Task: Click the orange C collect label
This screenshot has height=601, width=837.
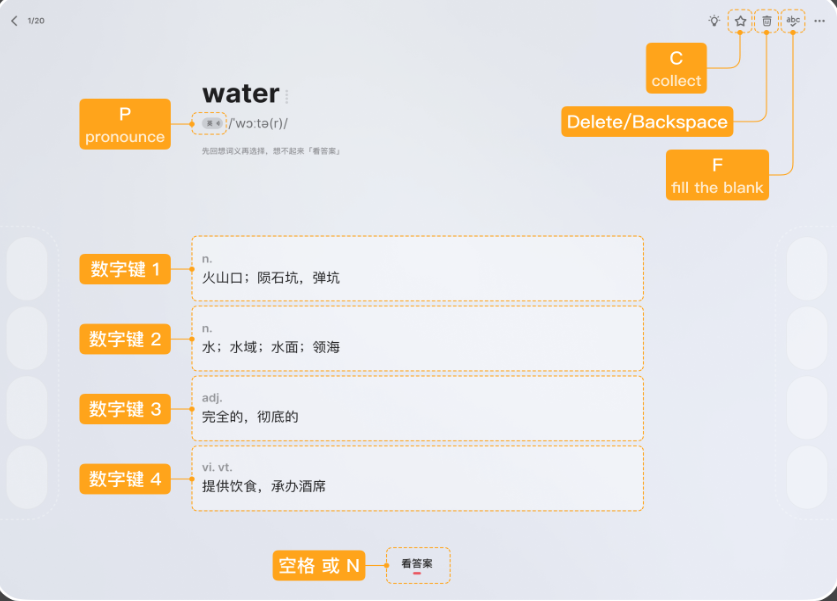Action: click(x=676, y=68)
